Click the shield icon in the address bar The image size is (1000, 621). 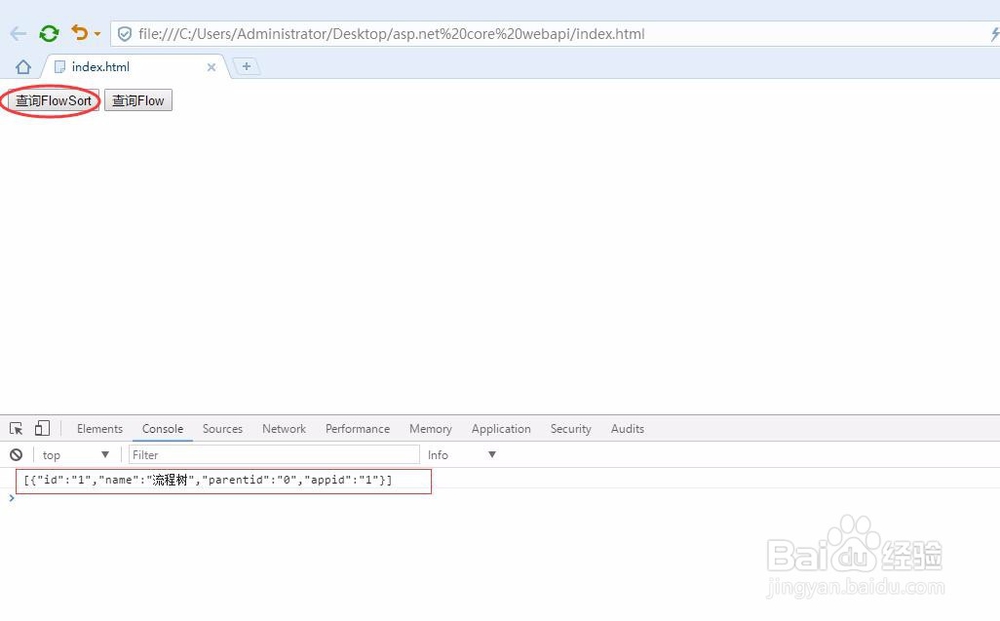(124, 33)
